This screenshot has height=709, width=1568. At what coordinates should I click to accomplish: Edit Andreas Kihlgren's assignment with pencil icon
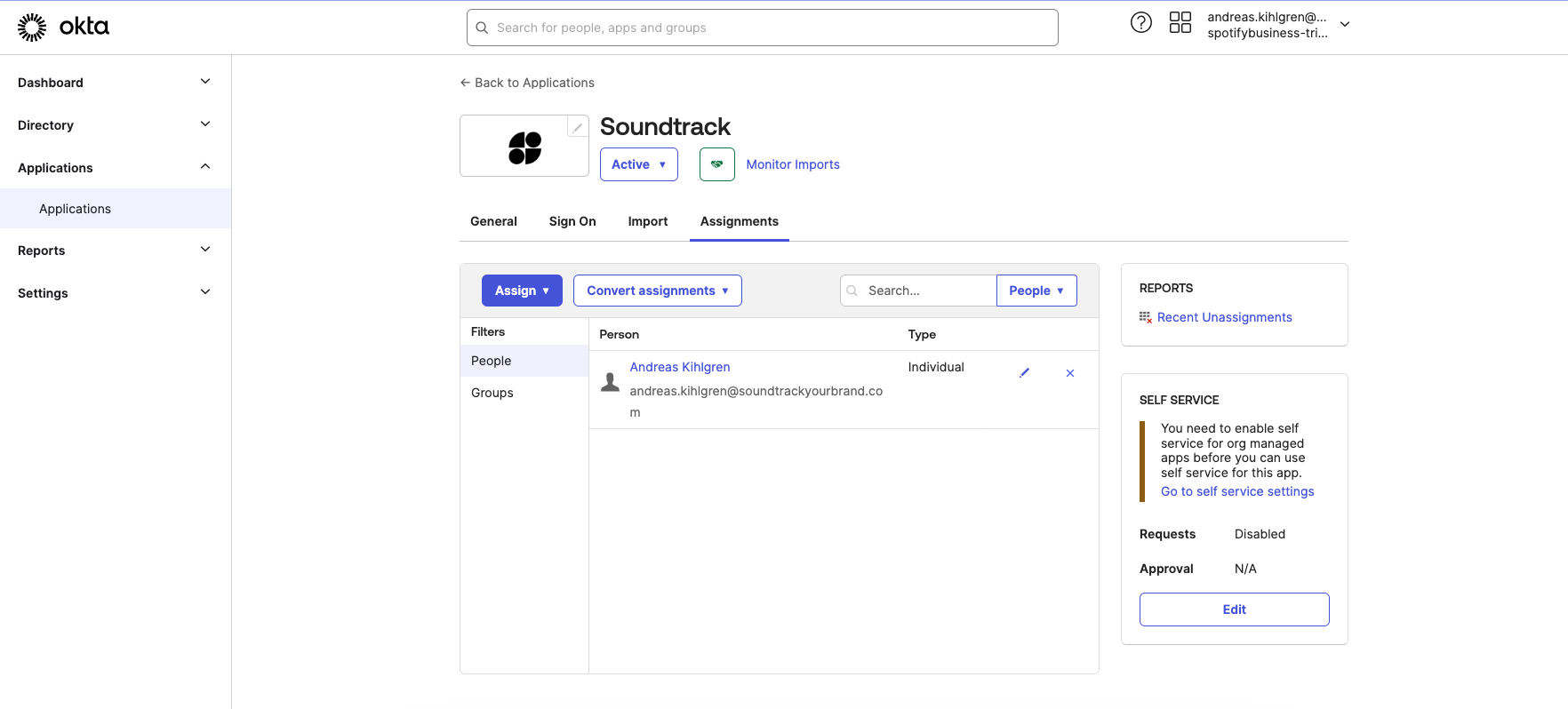point(1024,373)
